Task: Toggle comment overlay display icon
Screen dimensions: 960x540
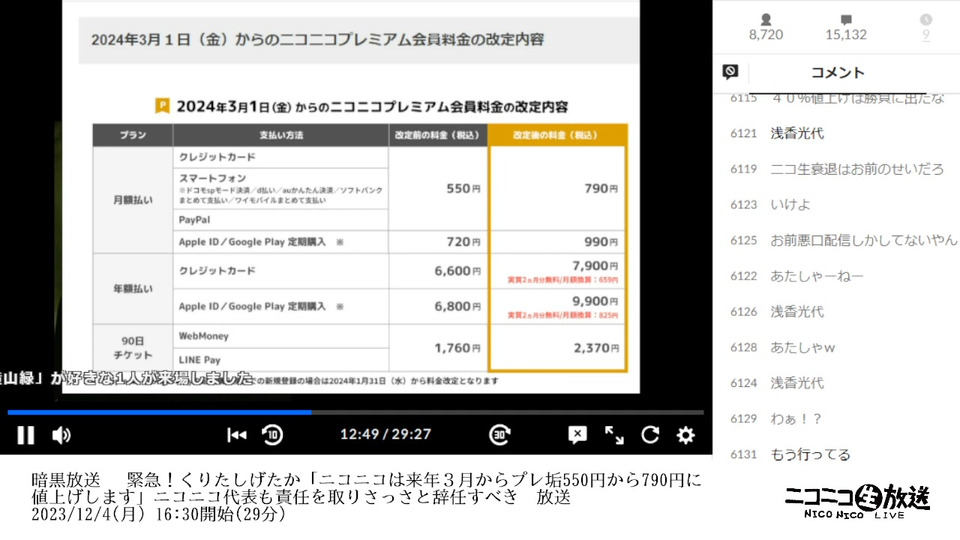Action: click(x=577, y=435)
